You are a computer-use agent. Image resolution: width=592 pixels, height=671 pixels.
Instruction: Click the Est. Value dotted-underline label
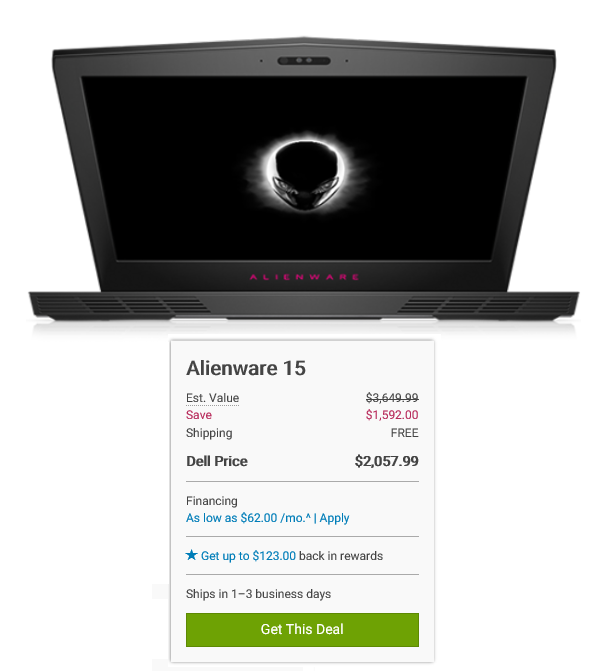[212, 398]
